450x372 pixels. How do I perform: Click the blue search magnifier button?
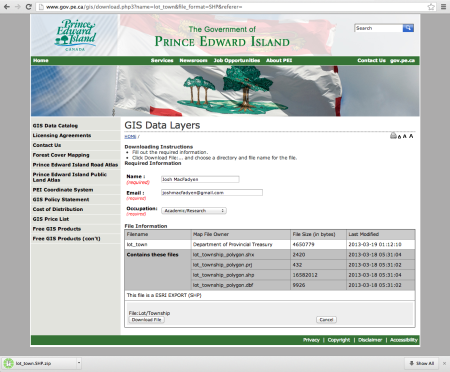point(408,28)
